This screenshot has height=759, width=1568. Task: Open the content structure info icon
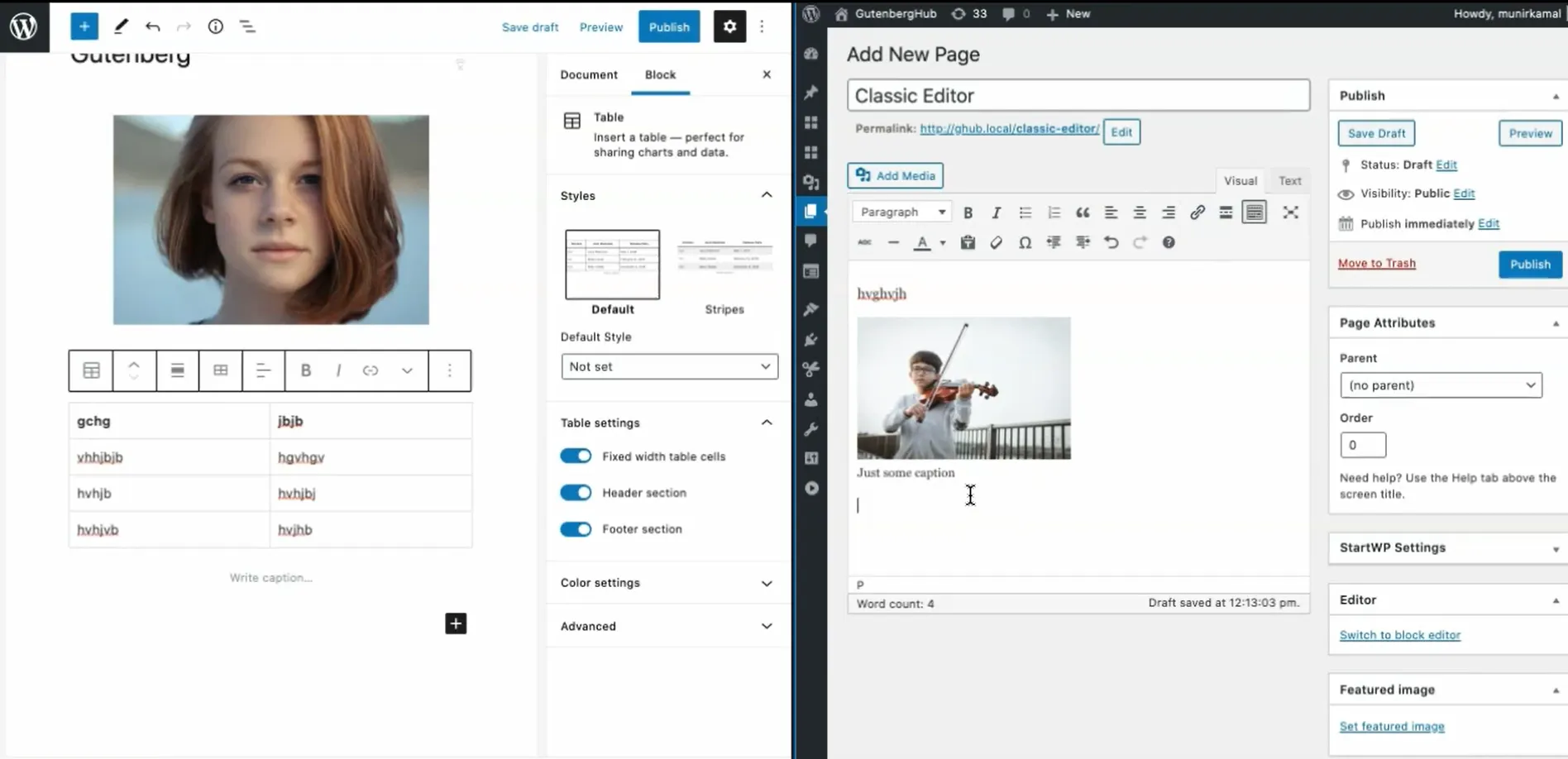215,26
